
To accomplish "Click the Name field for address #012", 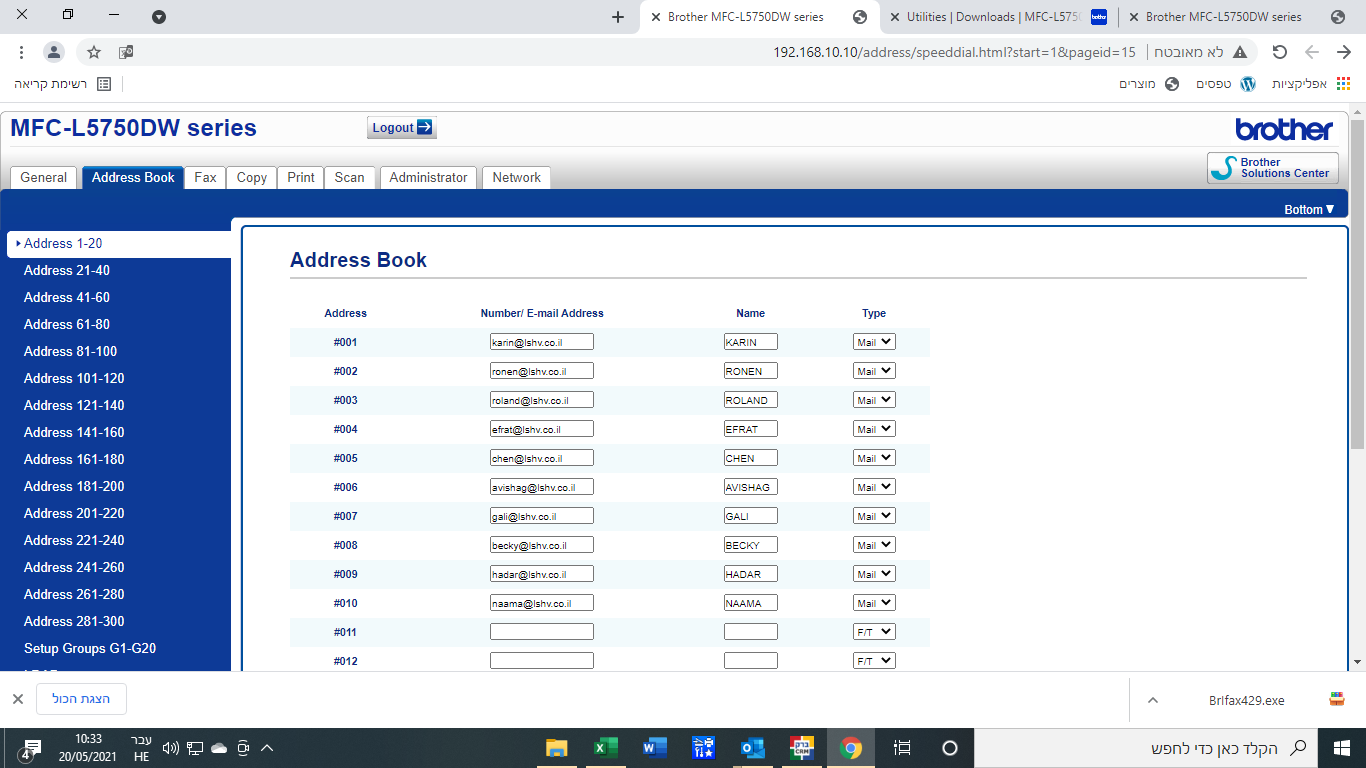I will coord(750,661).
